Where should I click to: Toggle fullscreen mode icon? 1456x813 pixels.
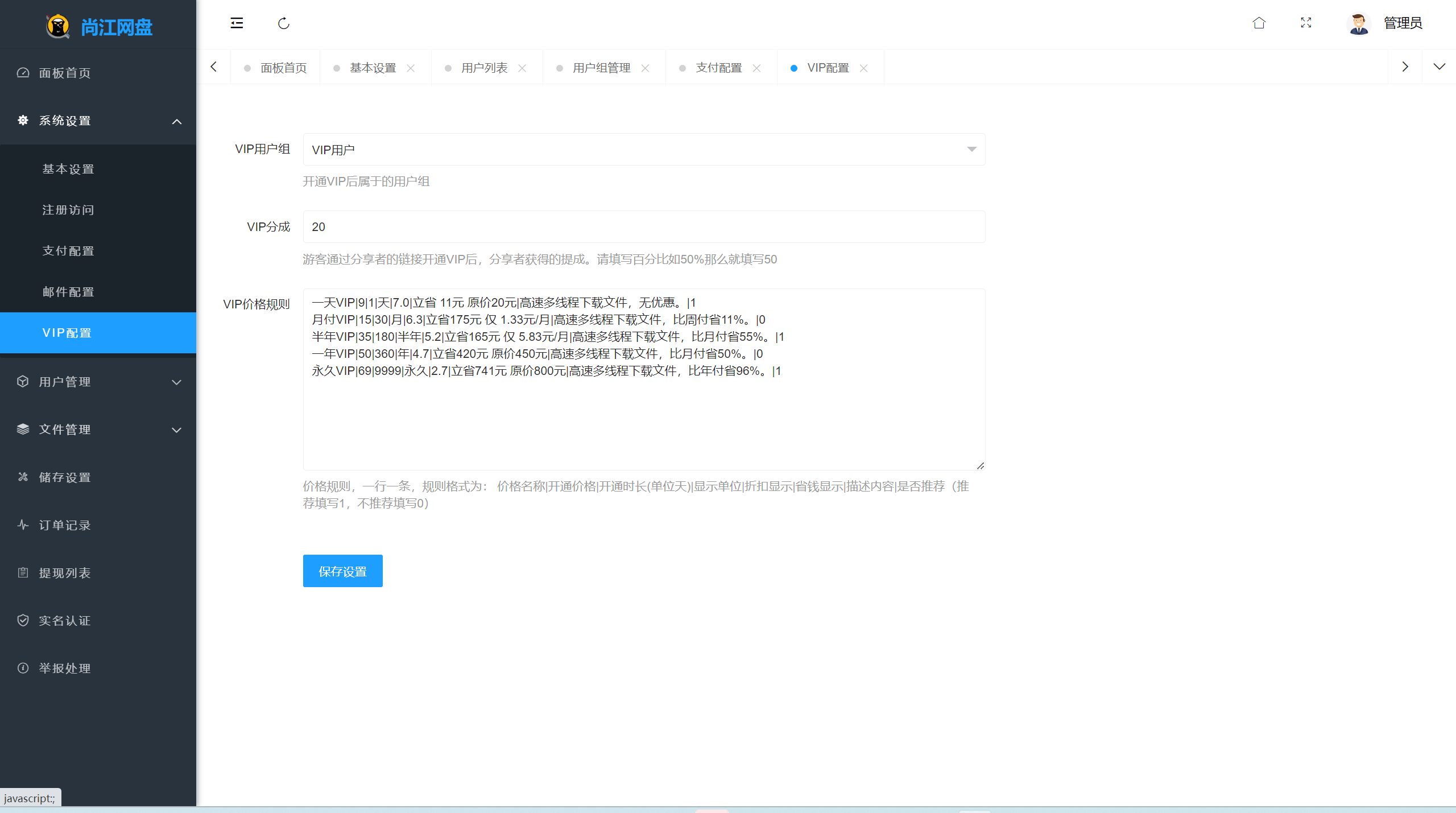(x=1306, y=23)
